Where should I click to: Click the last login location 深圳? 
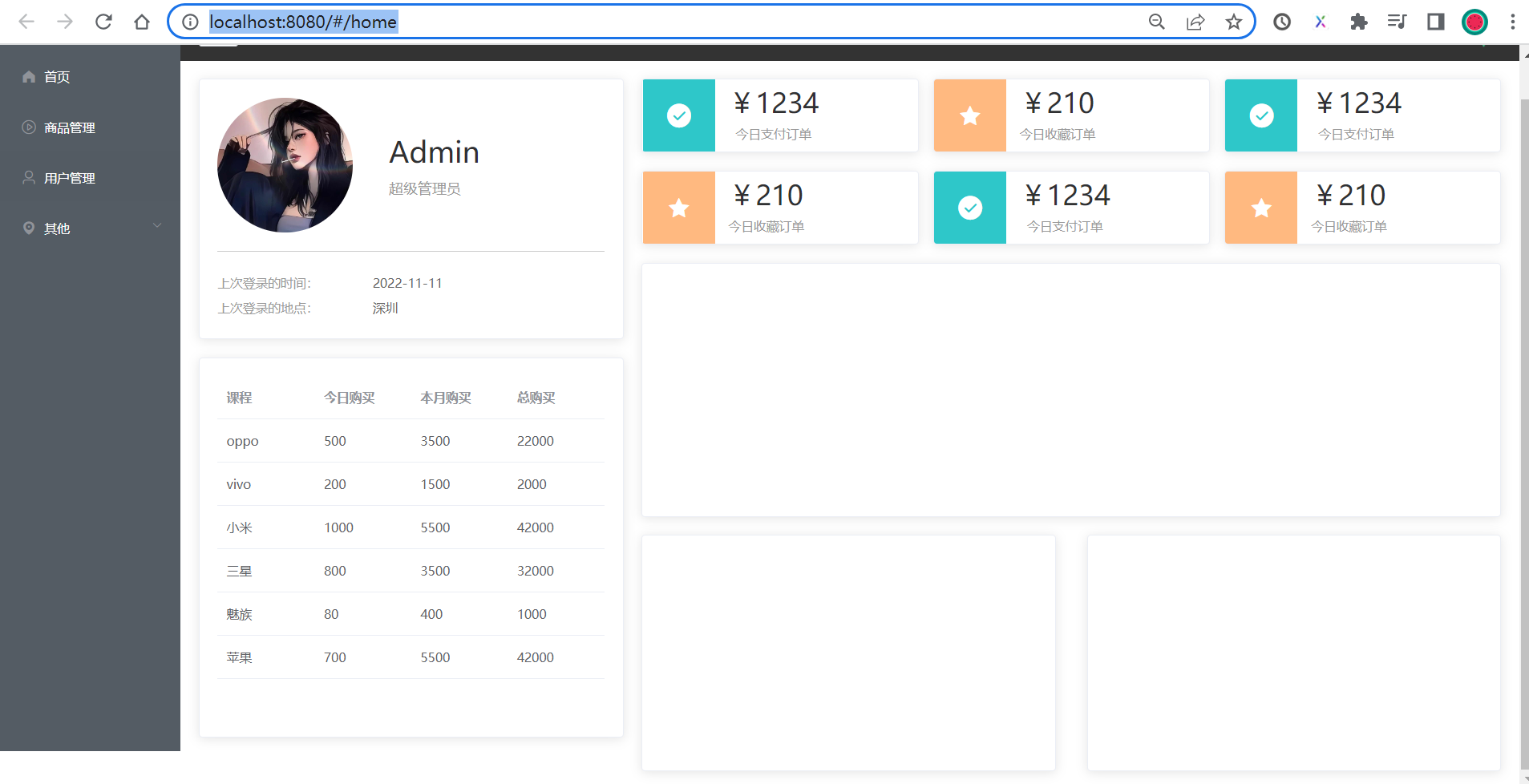[386, 308]
